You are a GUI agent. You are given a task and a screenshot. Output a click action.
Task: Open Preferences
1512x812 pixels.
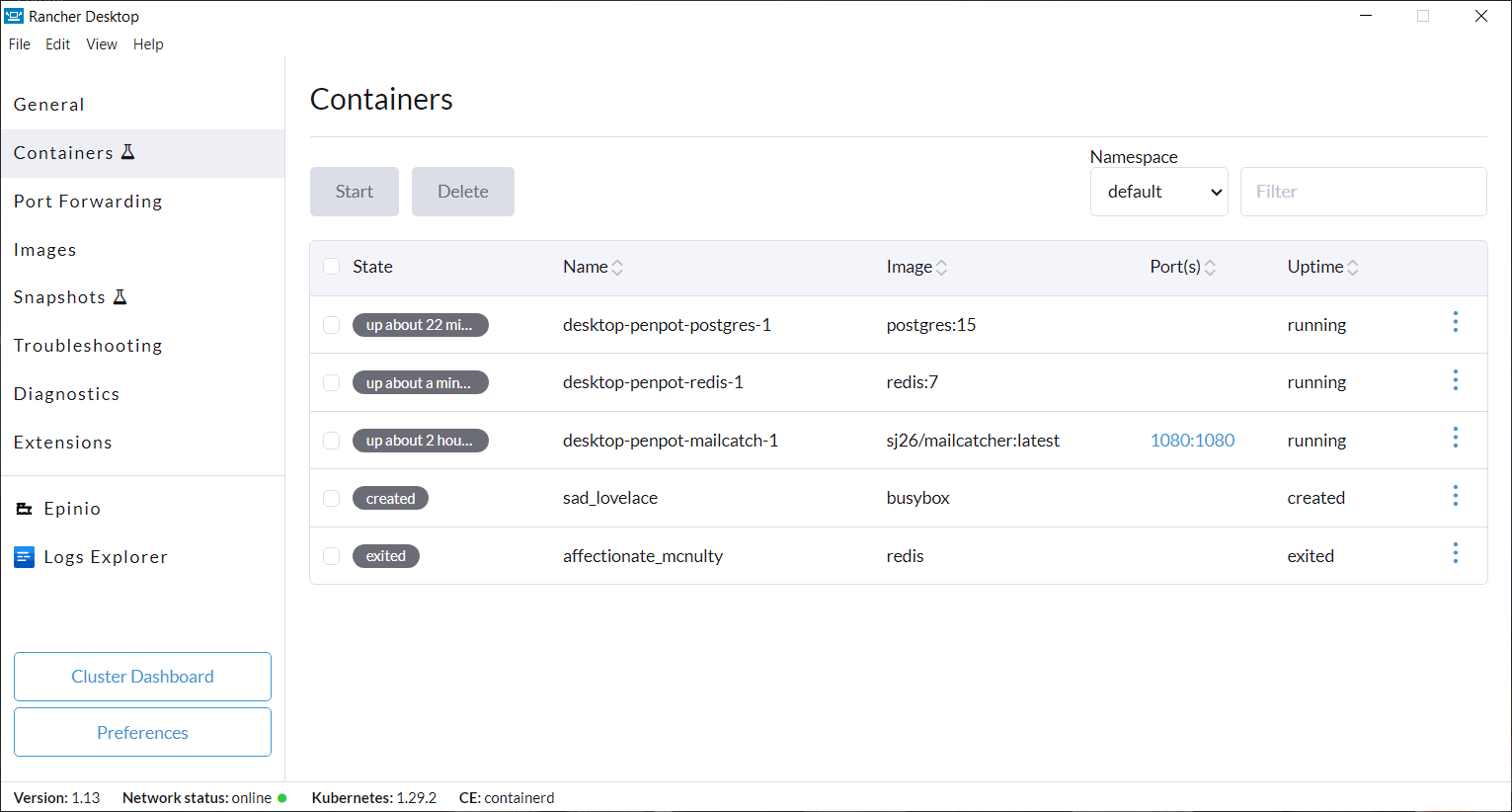tap(142, 732)
